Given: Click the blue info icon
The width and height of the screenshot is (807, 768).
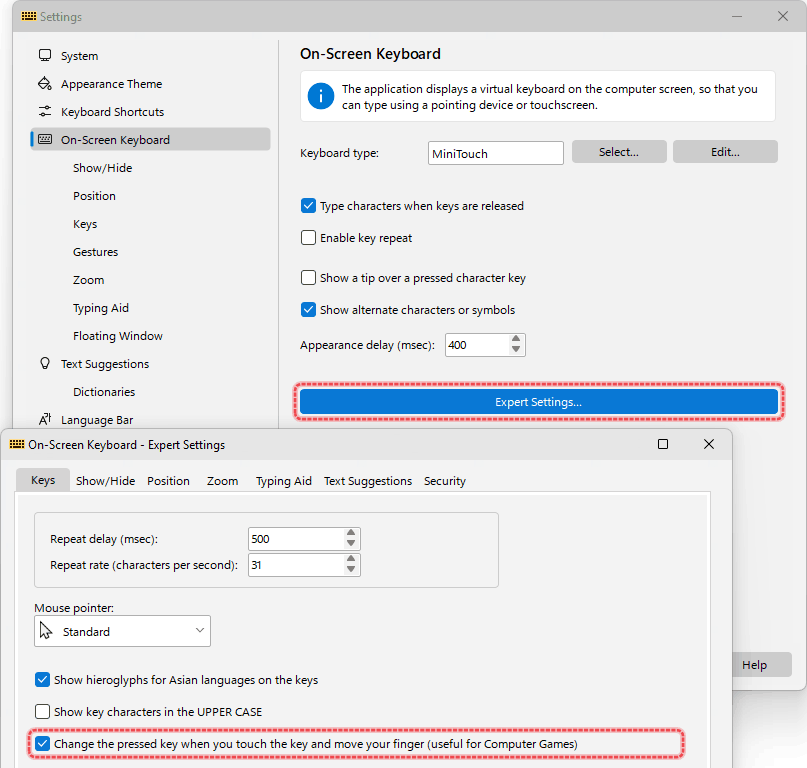Looking at the screenshot, I should point(321,96).
